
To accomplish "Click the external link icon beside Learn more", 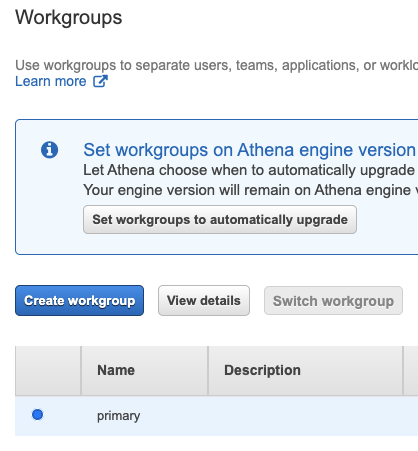I will coord(100,81).
